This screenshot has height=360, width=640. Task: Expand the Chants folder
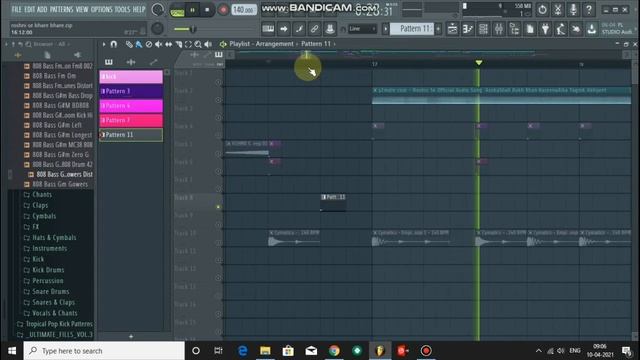(x=42, y=195)
